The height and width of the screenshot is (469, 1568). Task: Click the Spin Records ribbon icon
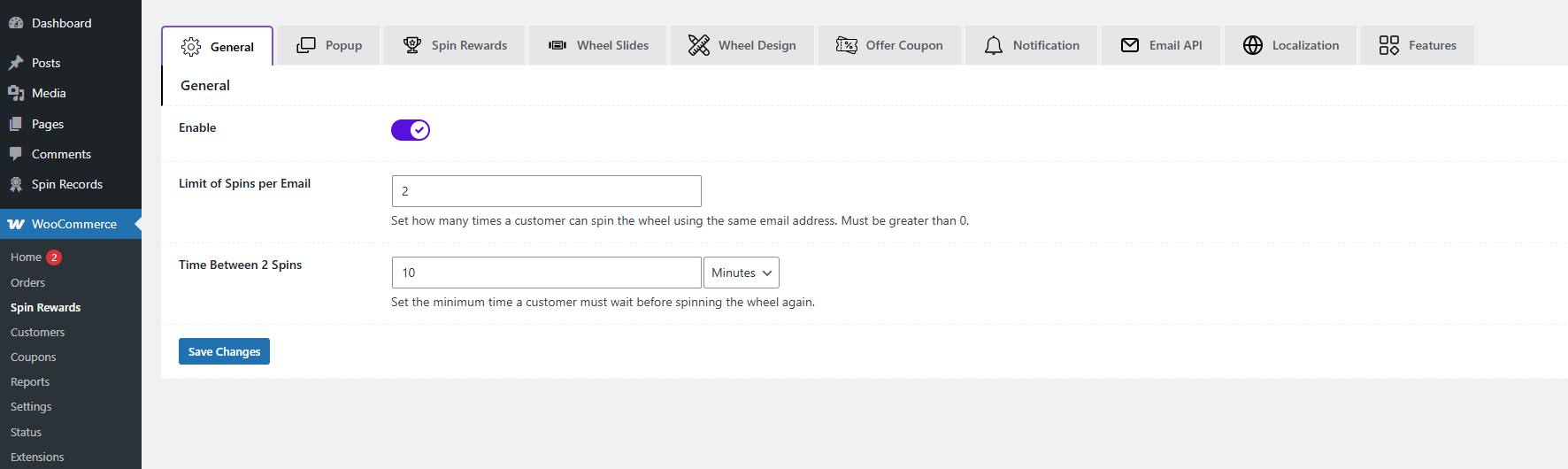(16, 184)
